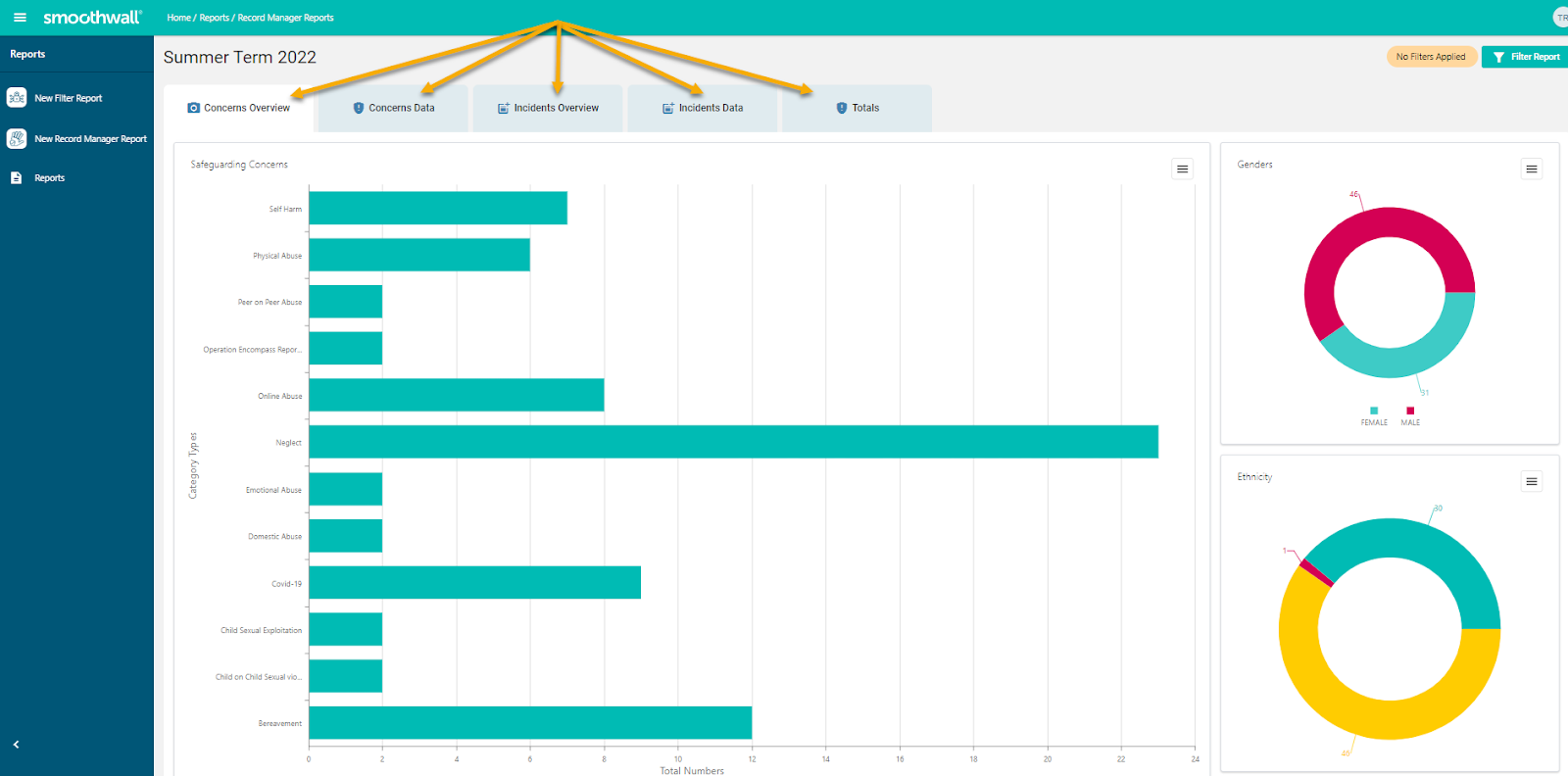Viewport: 1568px width, 776px height.
Task: Click the No Filters Applied badge
Action: tap(1431, 57)
